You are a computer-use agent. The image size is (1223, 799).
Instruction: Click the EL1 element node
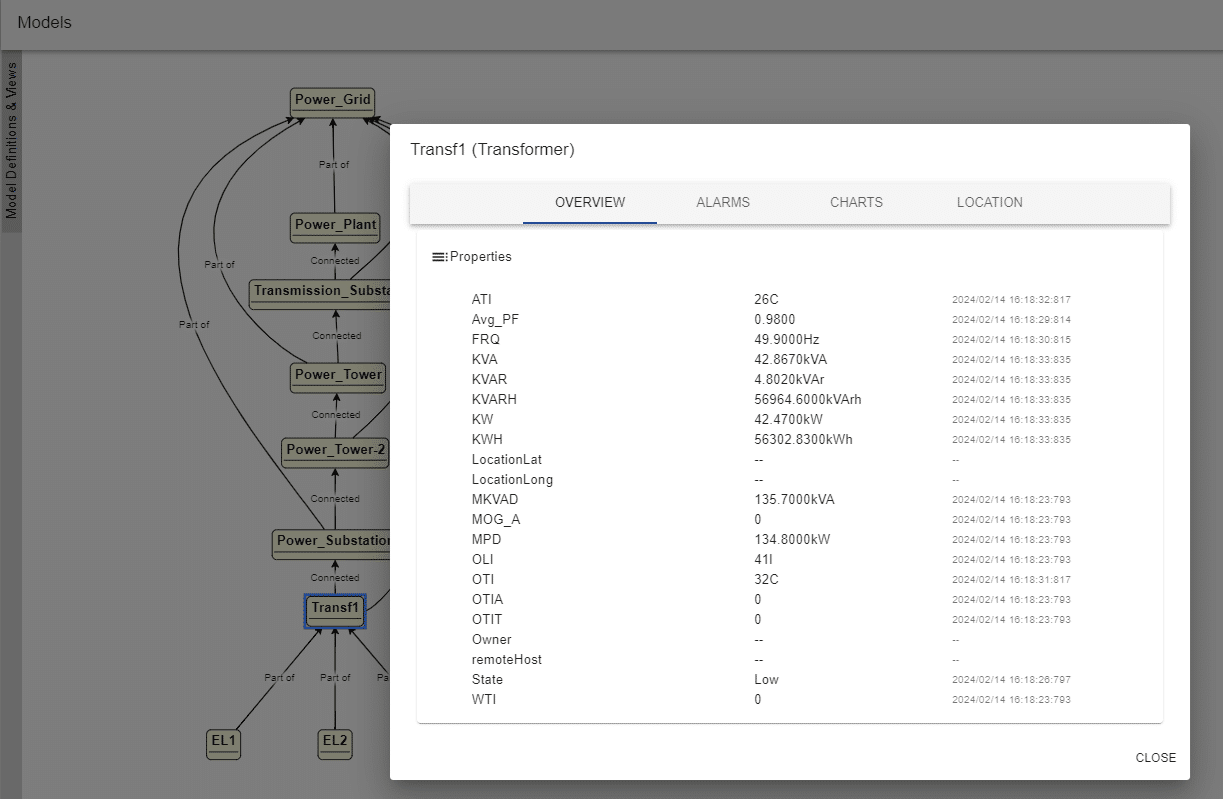[x=223, y=743]
